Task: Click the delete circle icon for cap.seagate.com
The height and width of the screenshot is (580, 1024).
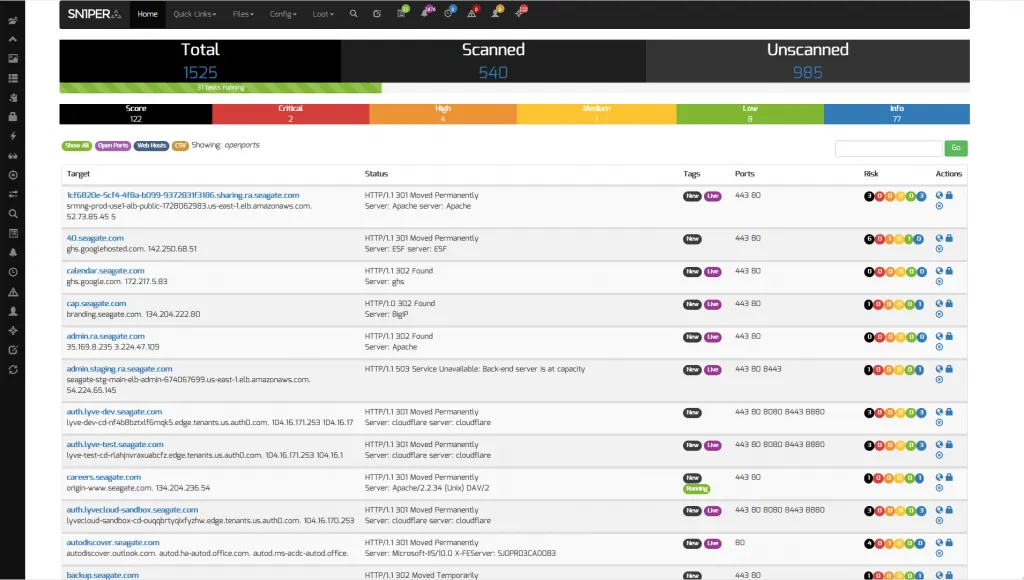Action: point(939,314)
